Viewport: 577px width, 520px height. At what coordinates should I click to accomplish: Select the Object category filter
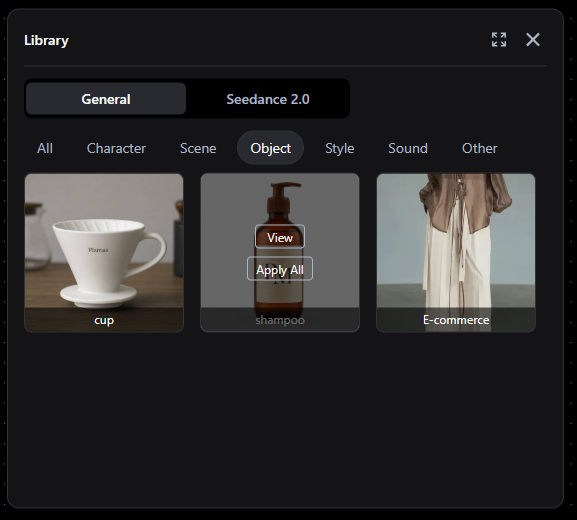[270, 148]
